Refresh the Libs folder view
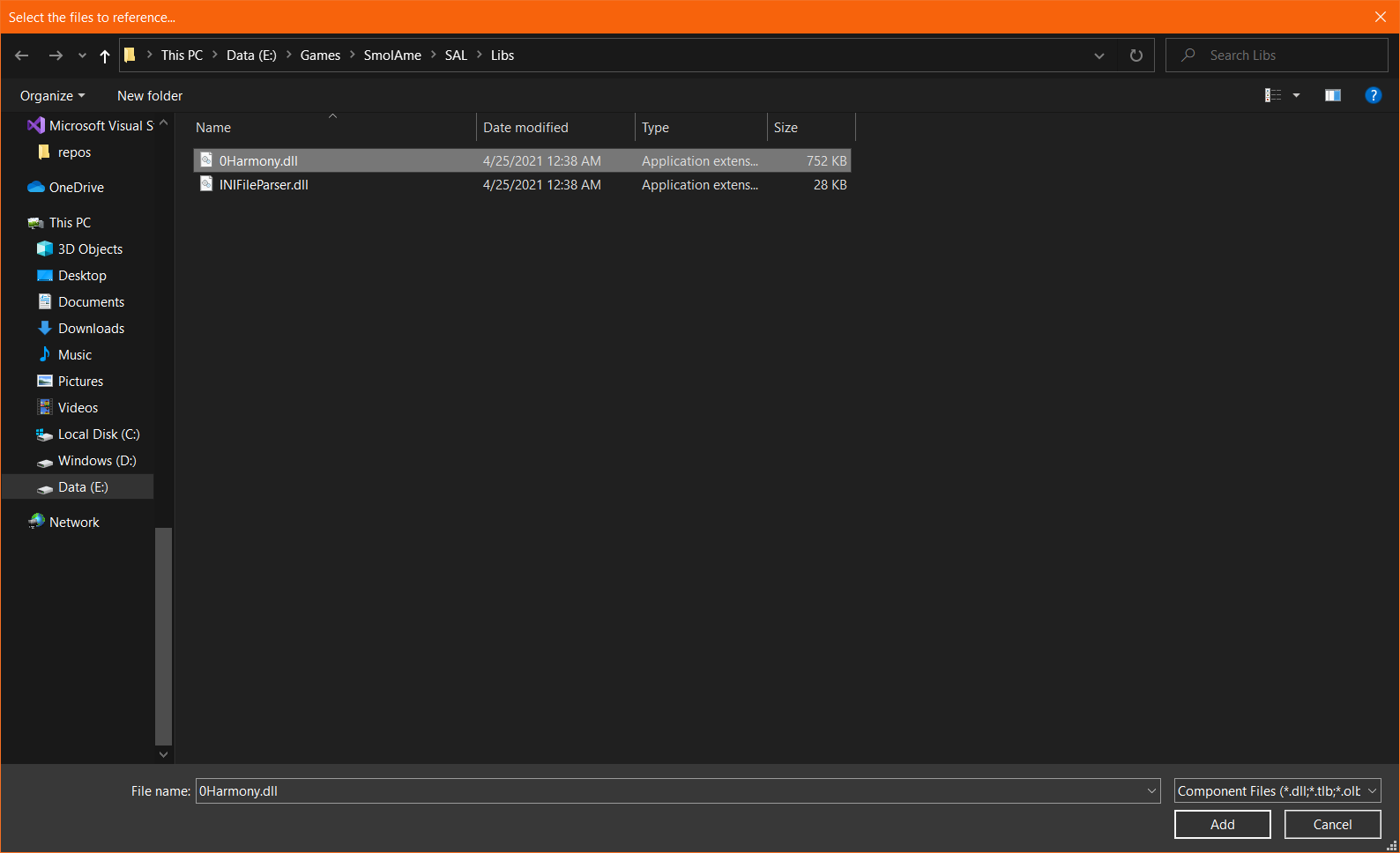Image resolution: width=1400 pixels, height=853 pixels. 1136,56
